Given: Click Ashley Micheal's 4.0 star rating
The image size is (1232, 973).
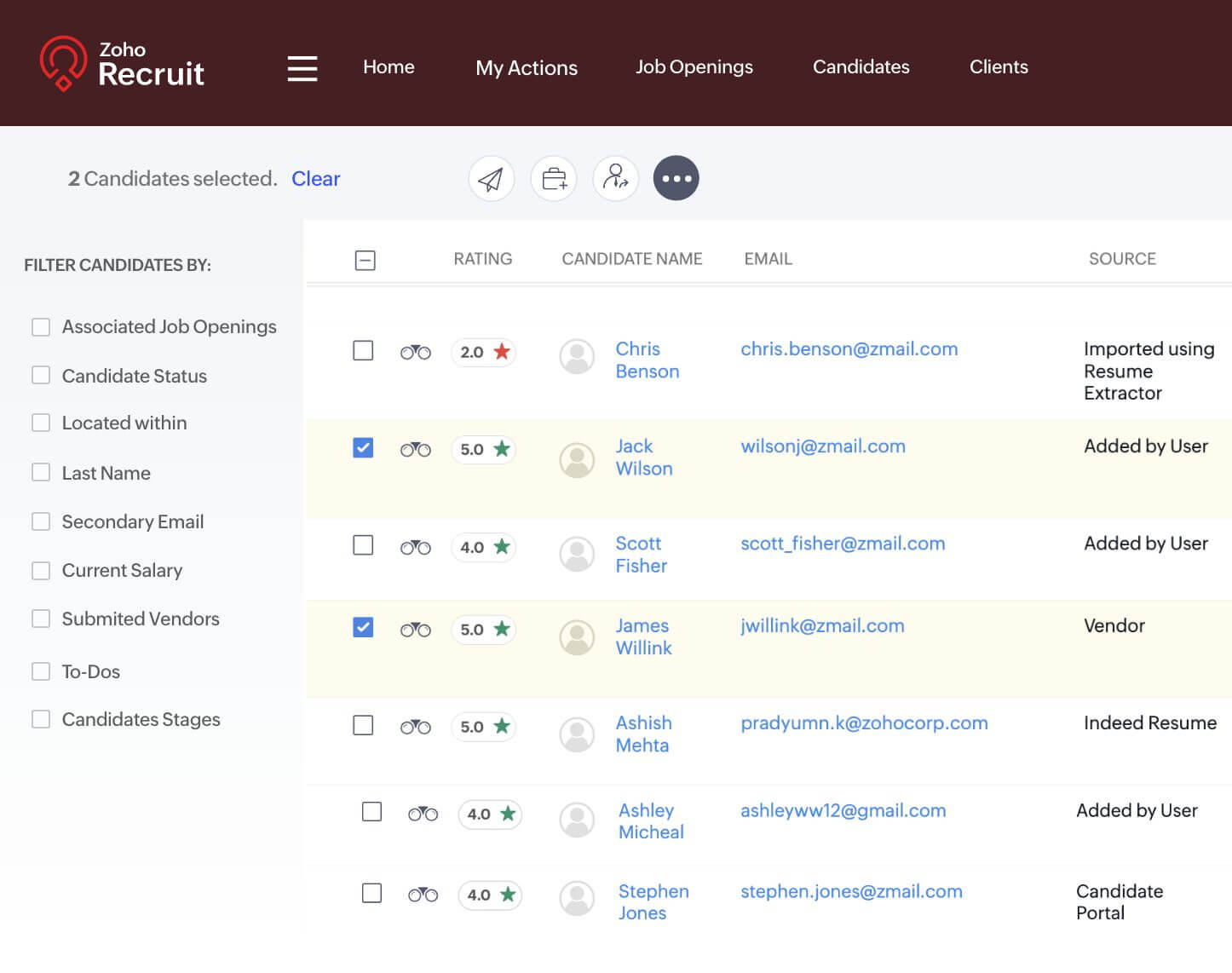Looking at the screenshot, I should click(x=491, y=814).
